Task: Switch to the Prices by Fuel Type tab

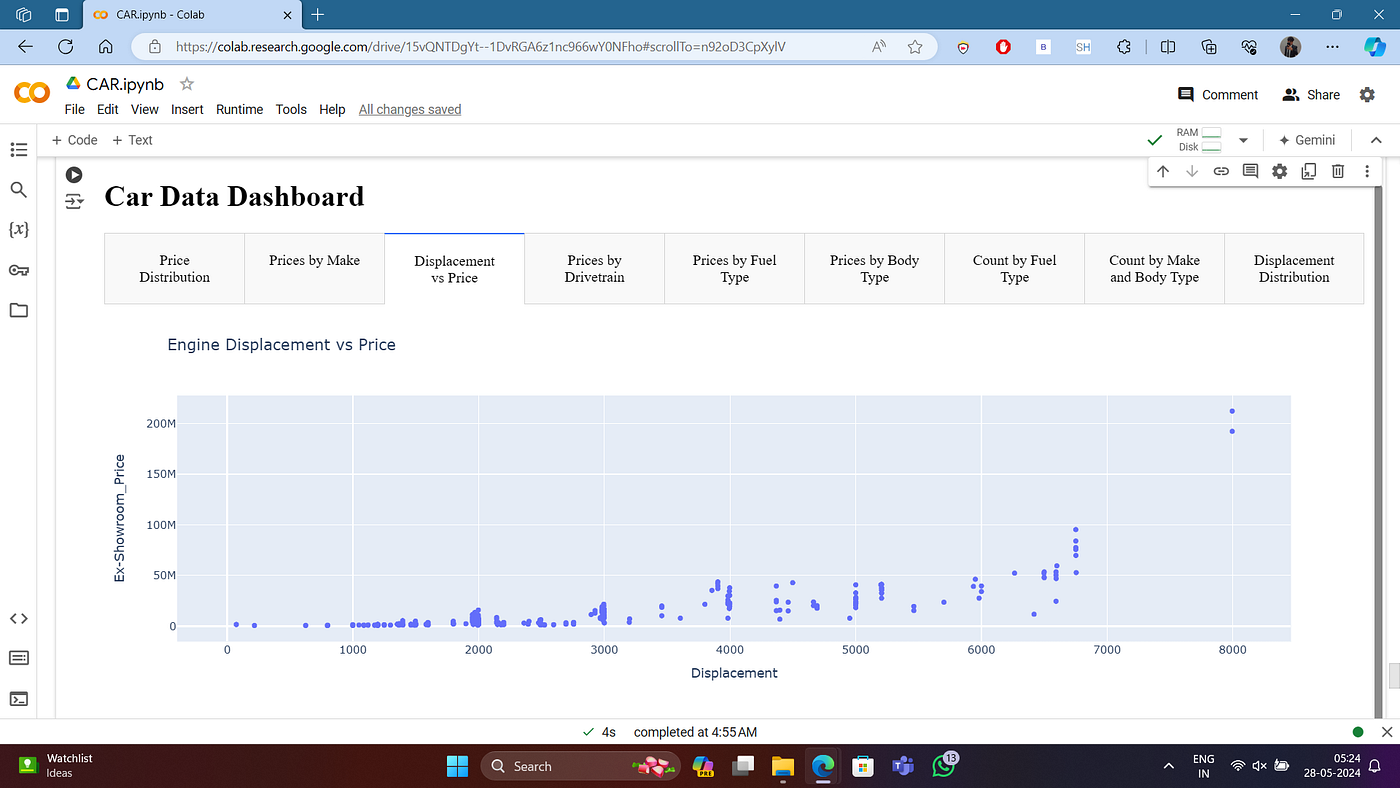Action: [734, 269]
